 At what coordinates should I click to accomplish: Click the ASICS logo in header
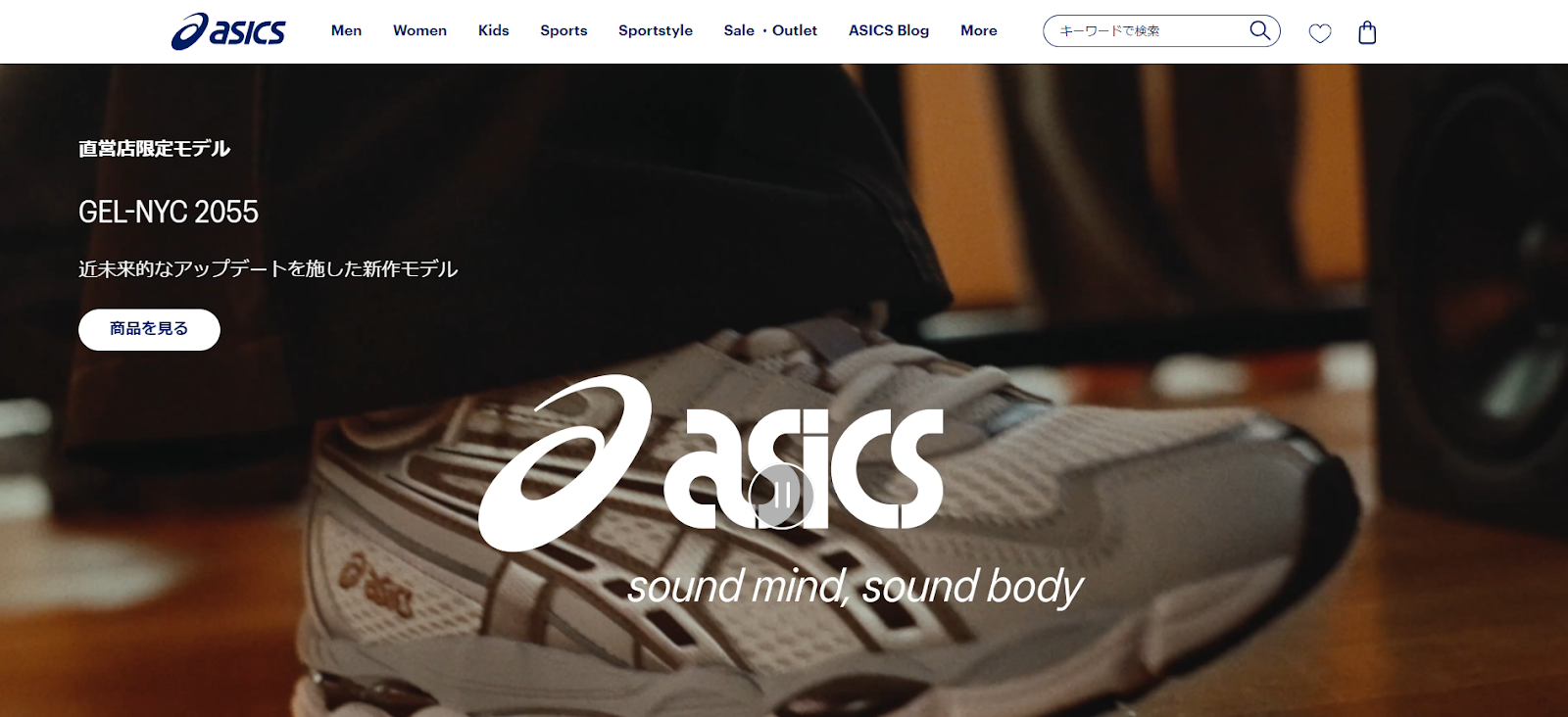coord(228,31)
